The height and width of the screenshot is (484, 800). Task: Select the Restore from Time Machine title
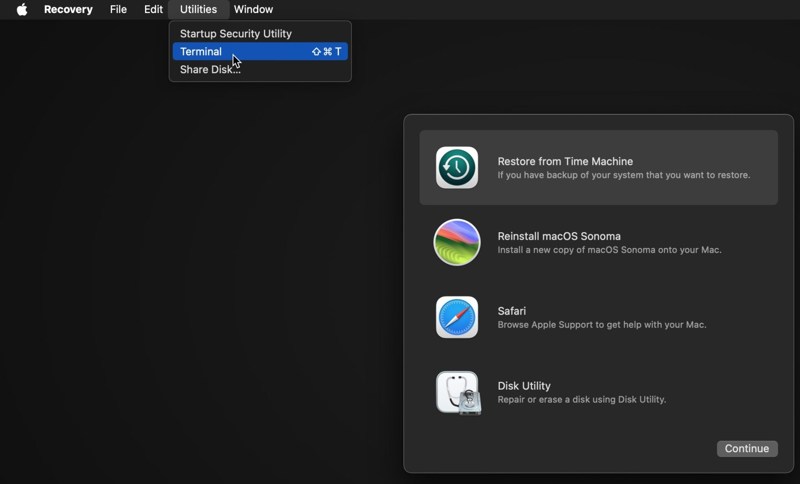[565, 161]
